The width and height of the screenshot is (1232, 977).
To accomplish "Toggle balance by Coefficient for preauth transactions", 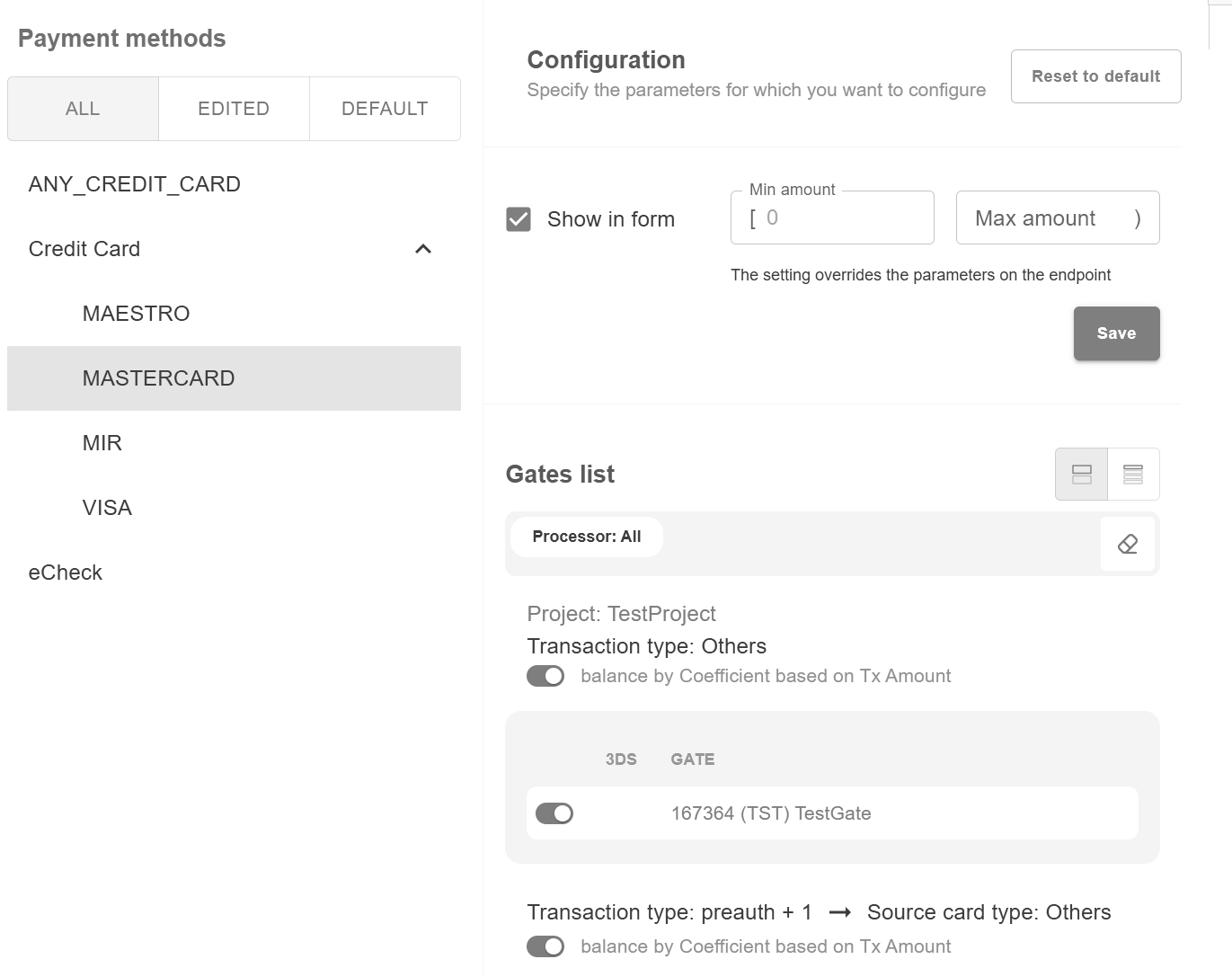I will coord(545,946).
